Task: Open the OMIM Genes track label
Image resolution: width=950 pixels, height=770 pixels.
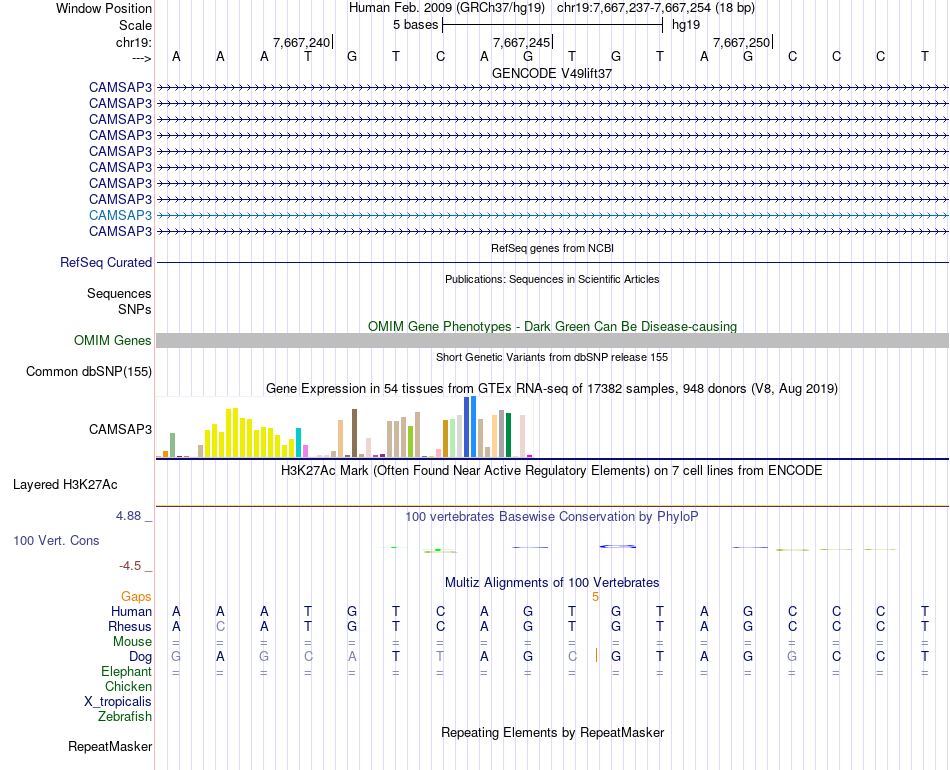Action: (112, 340)
